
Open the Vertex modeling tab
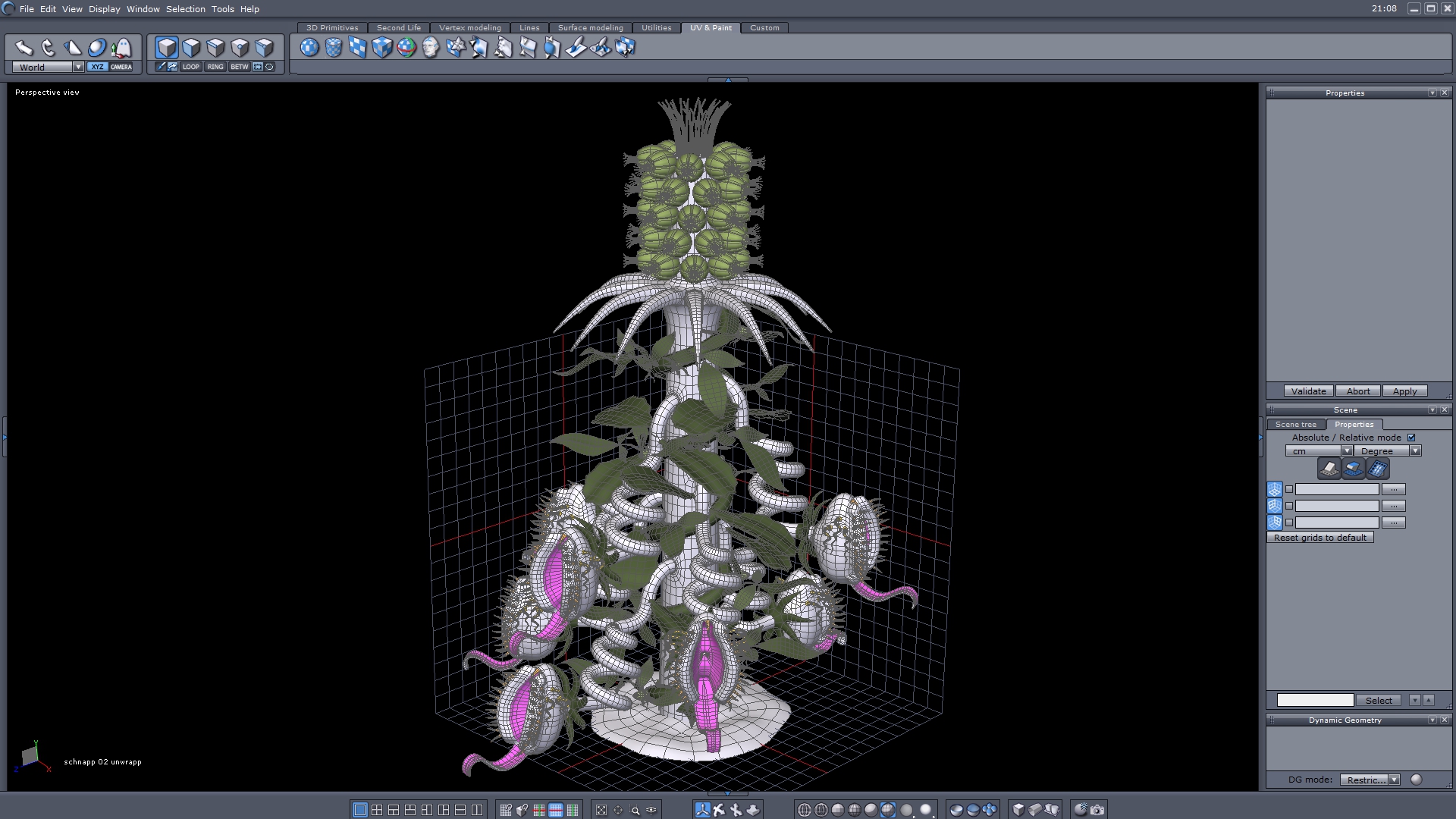tap(469, 27)
